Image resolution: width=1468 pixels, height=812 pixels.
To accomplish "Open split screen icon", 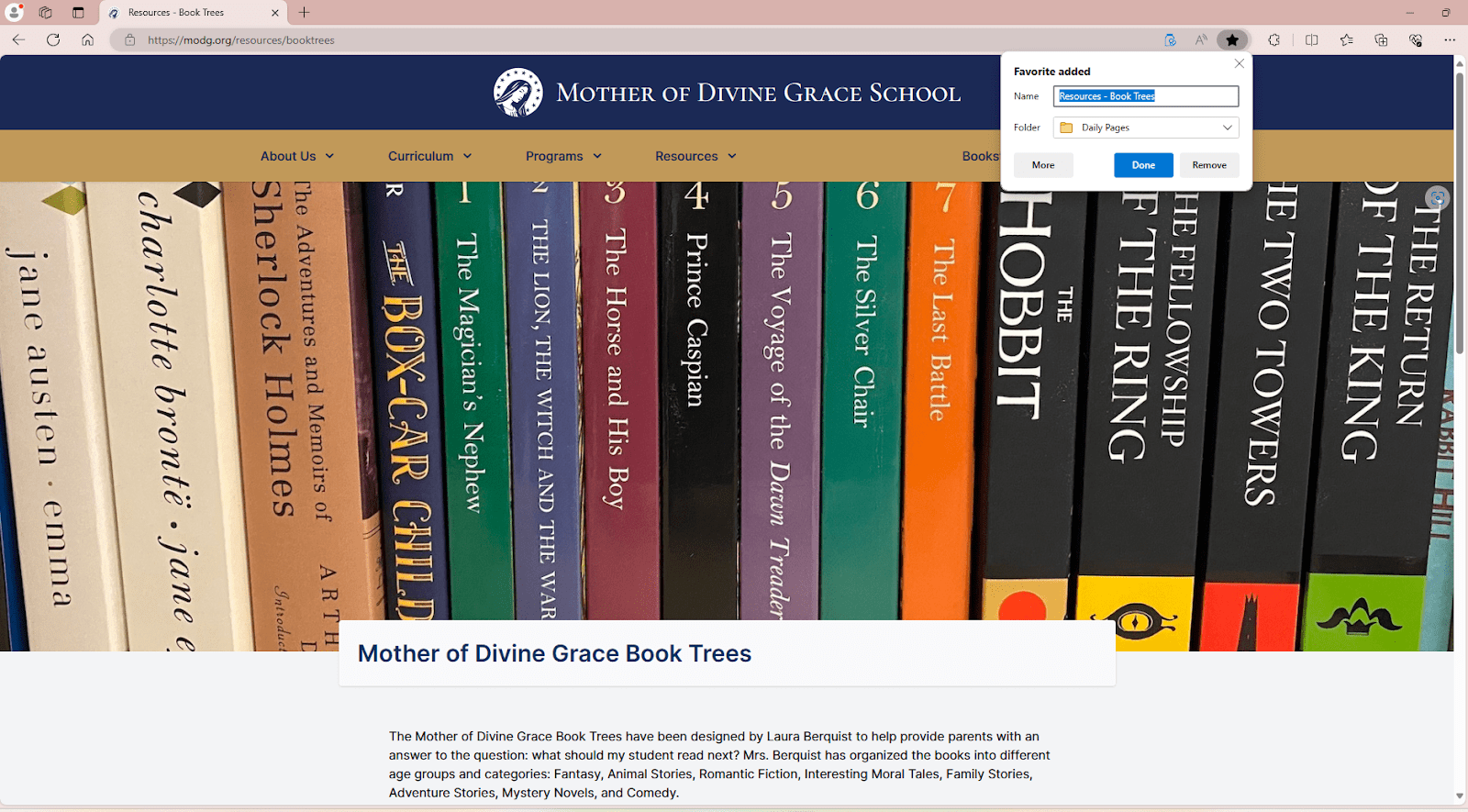I will coord(1311,39).
